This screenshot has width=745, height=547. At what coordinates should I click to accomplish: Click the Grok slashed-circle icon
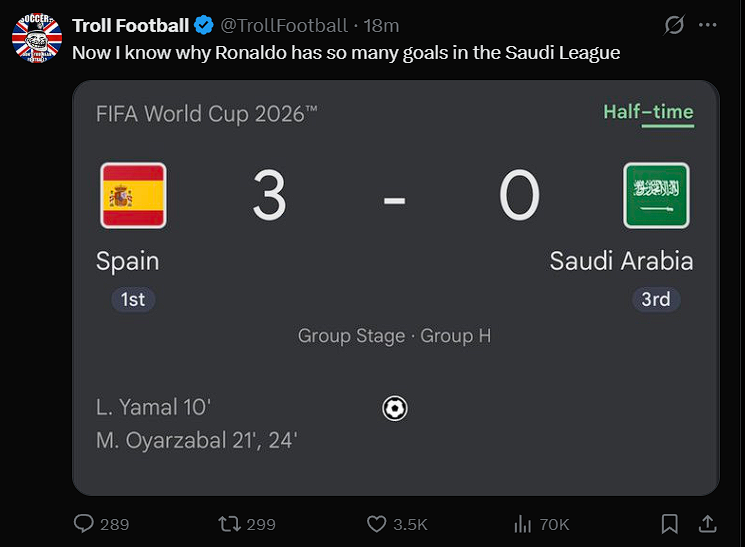coord(674,25)
